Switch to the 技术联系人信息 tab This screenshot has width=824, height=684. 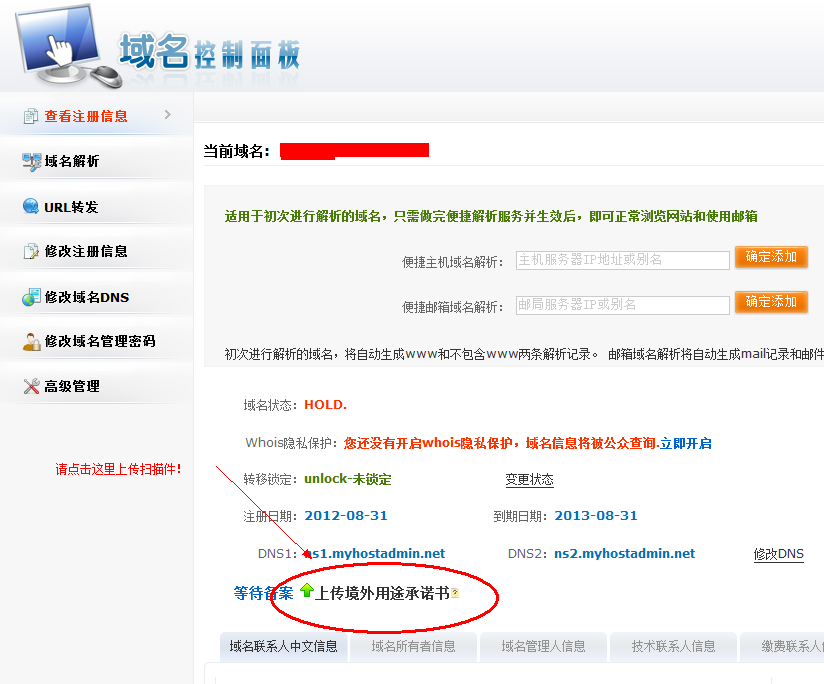click(672, 646)
